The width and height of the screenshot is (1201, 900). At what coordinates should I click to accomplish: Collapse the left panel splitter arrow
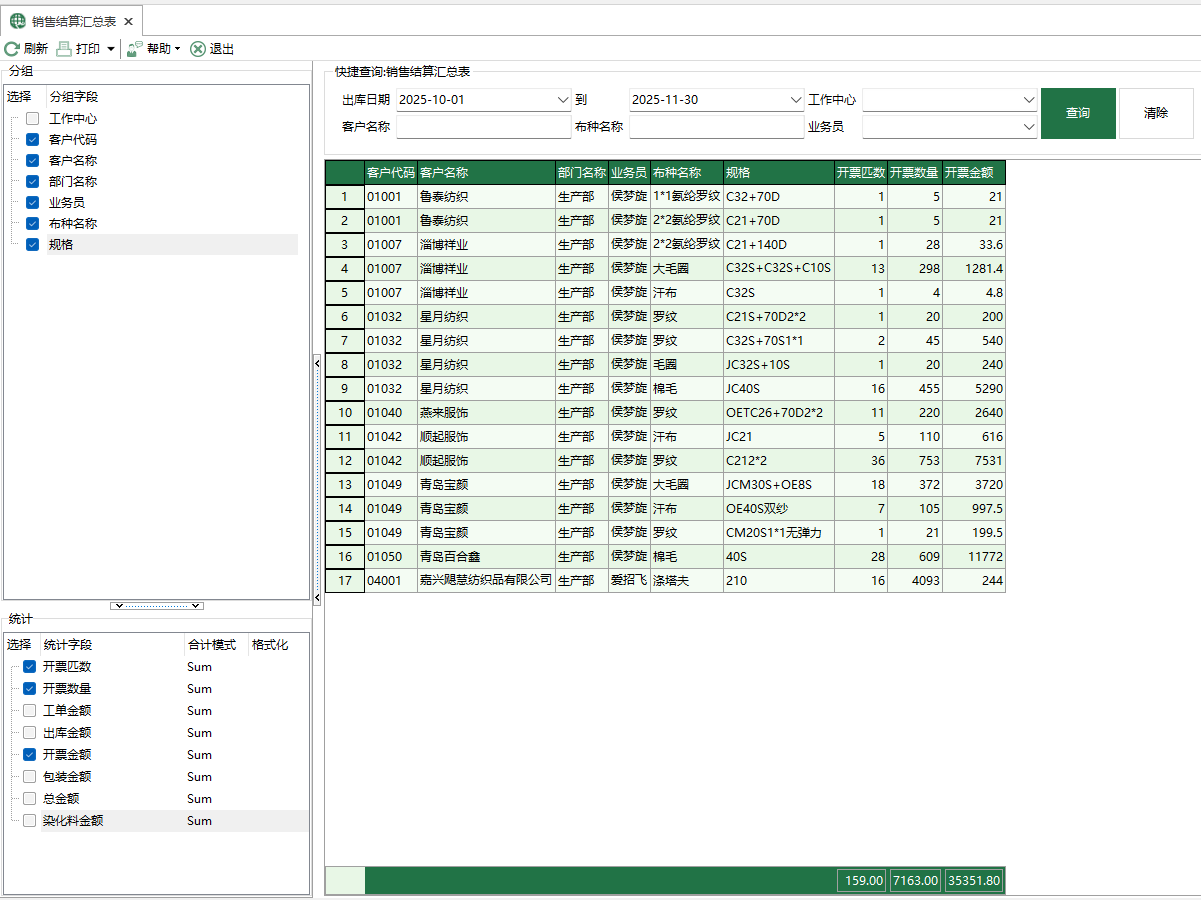[317, 364]
